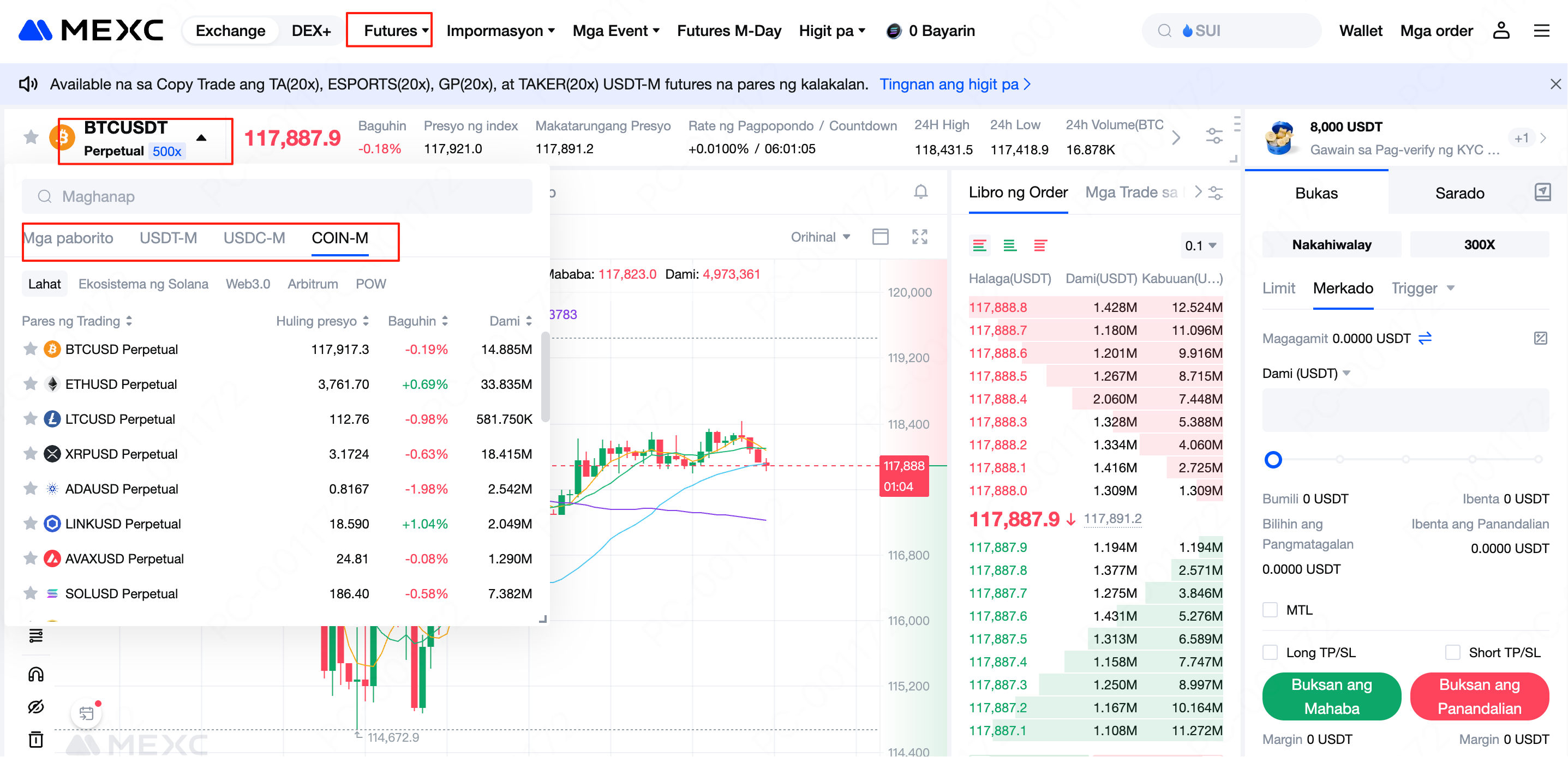Click the user profile icon
This screenshot has height=757, width=1568.
[x=1500, y=31]
